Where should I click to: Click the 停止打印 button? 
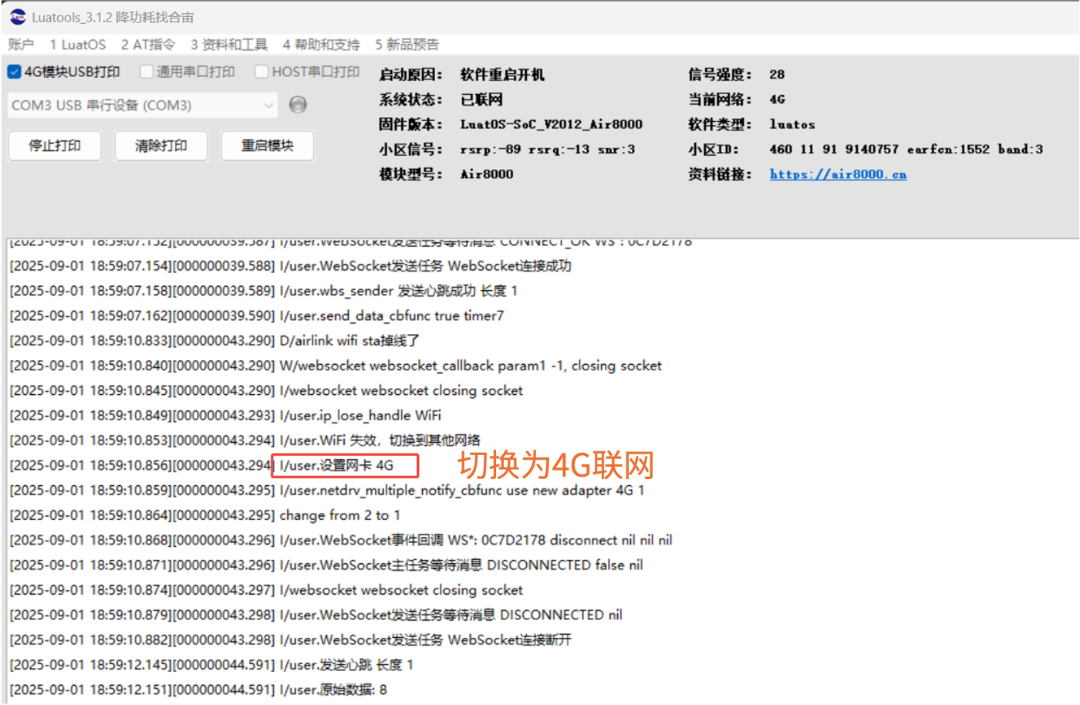54,145
